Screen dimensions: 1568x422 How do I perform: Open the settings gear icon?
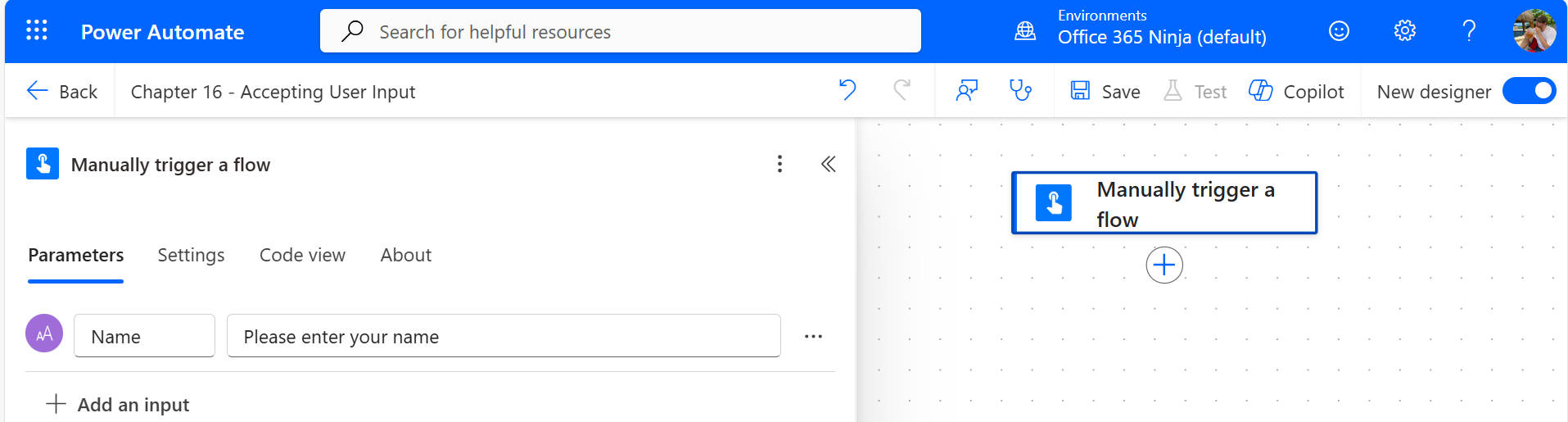pyautogui.click(x=1404, y=31)
